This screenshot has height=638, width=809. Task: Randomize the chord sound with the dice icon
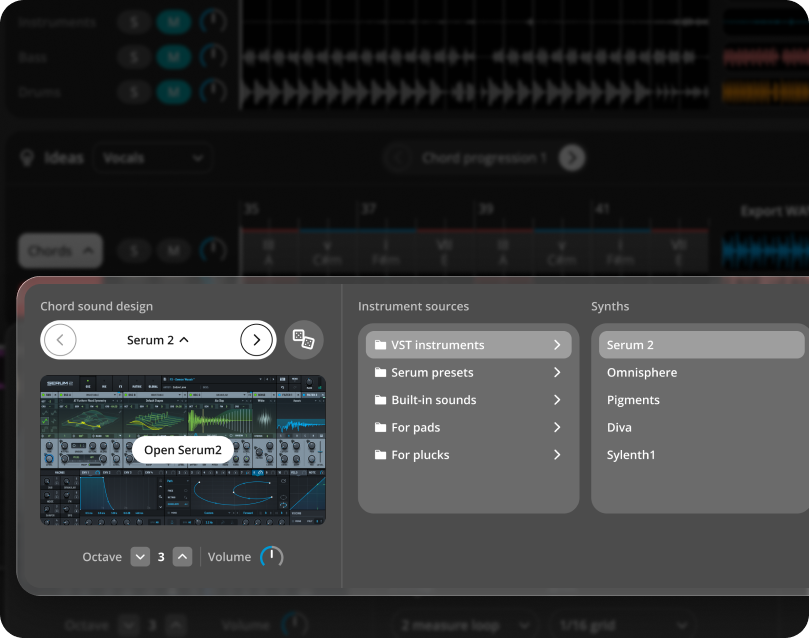pyautogui.click(x=304, y=340)
